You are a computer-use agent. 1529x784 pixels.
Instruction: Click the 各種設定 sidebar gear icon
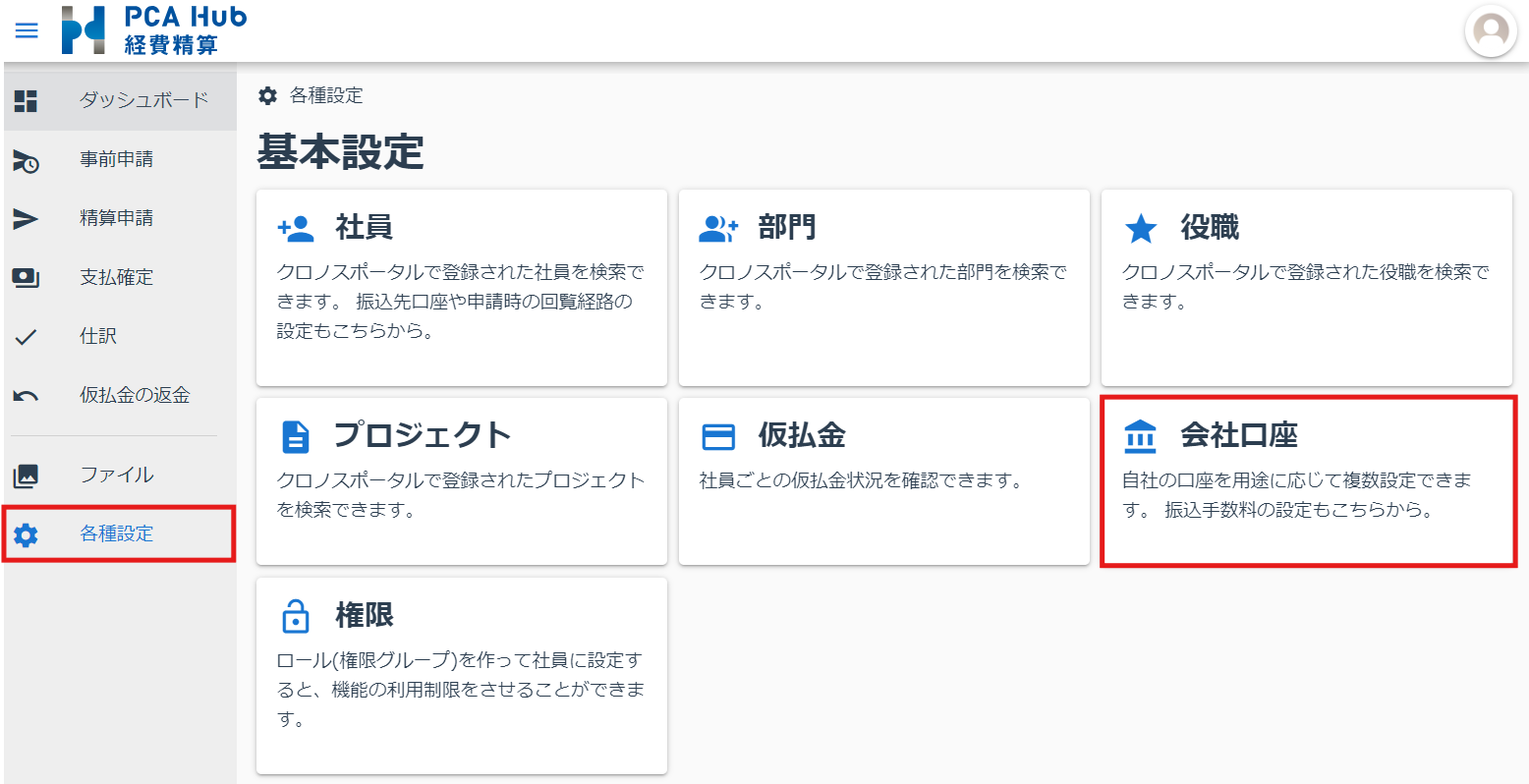(x=26, y=534)
